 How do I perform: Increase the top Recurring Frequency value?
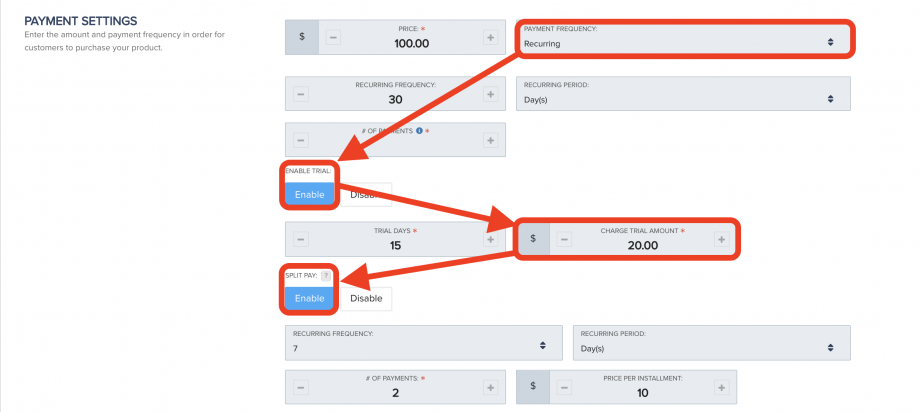pyautogui.click(x=490, y=94)
